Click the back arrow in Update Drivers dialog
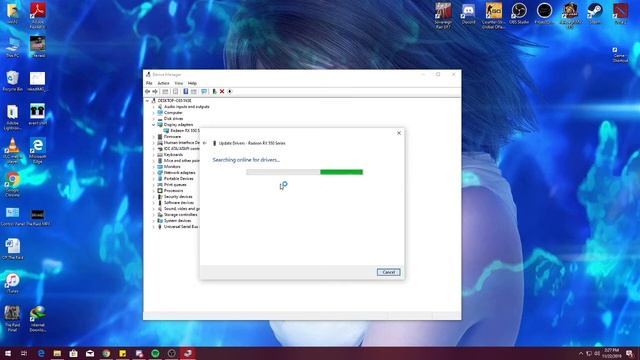The height and width of the screenshot is (360, 640). [205, 143]
